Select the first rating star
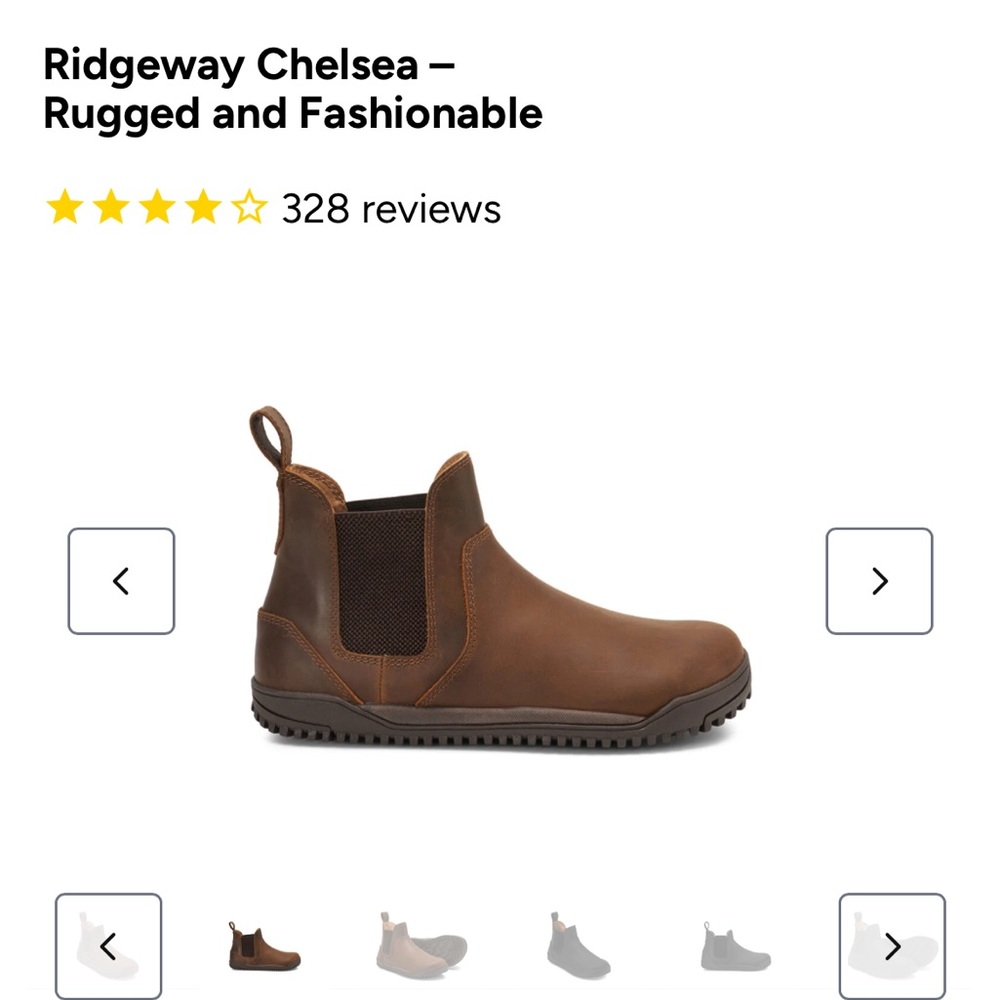Viewport: 1000px width, 1000px height. click(63, 208)
